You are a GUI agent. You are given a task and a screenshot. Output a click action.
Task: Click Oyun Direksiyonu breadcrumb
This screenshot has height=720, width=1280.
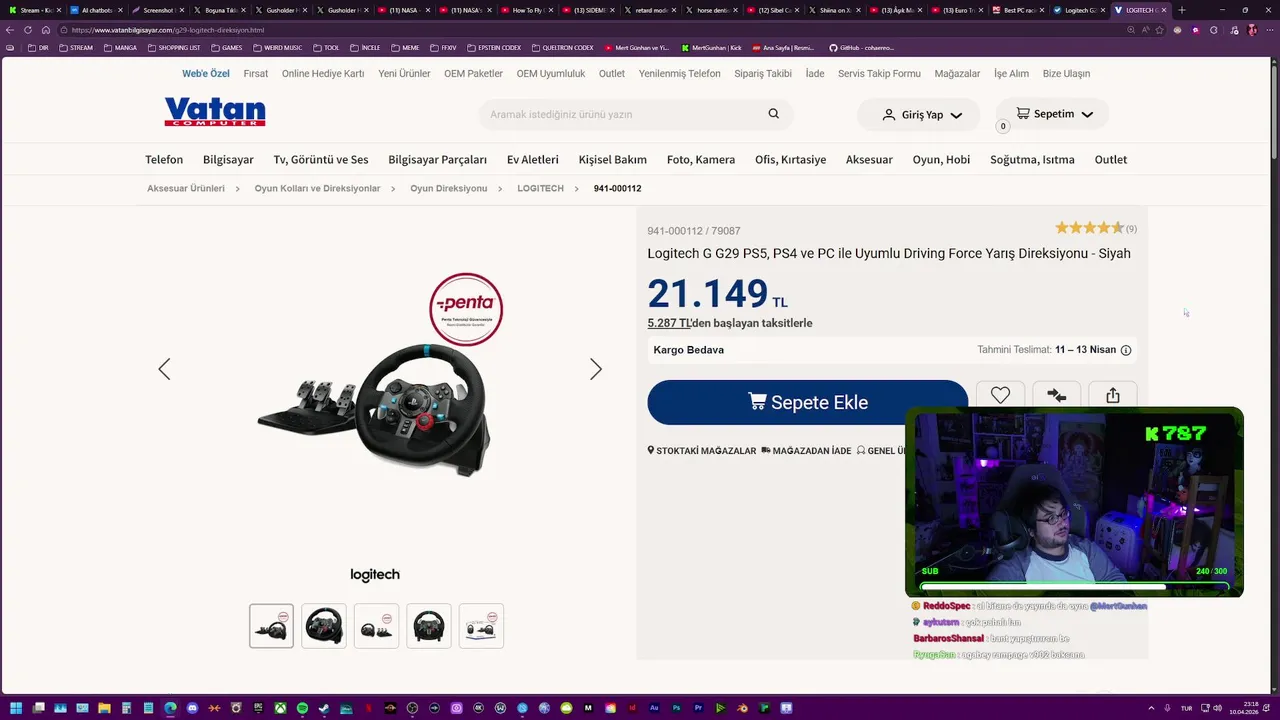[449, 188]
